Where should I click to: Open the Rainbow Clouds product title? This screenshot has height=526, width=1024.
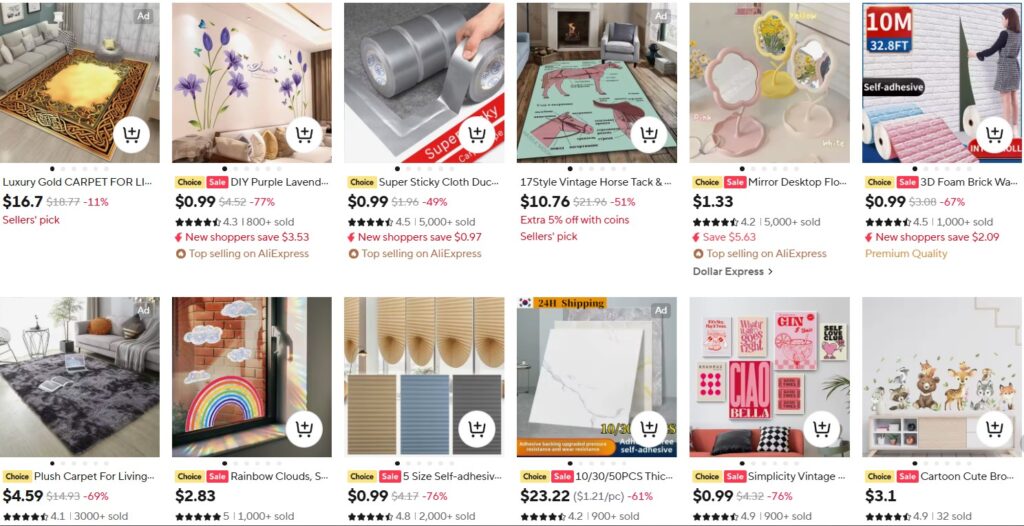point(279,476)
